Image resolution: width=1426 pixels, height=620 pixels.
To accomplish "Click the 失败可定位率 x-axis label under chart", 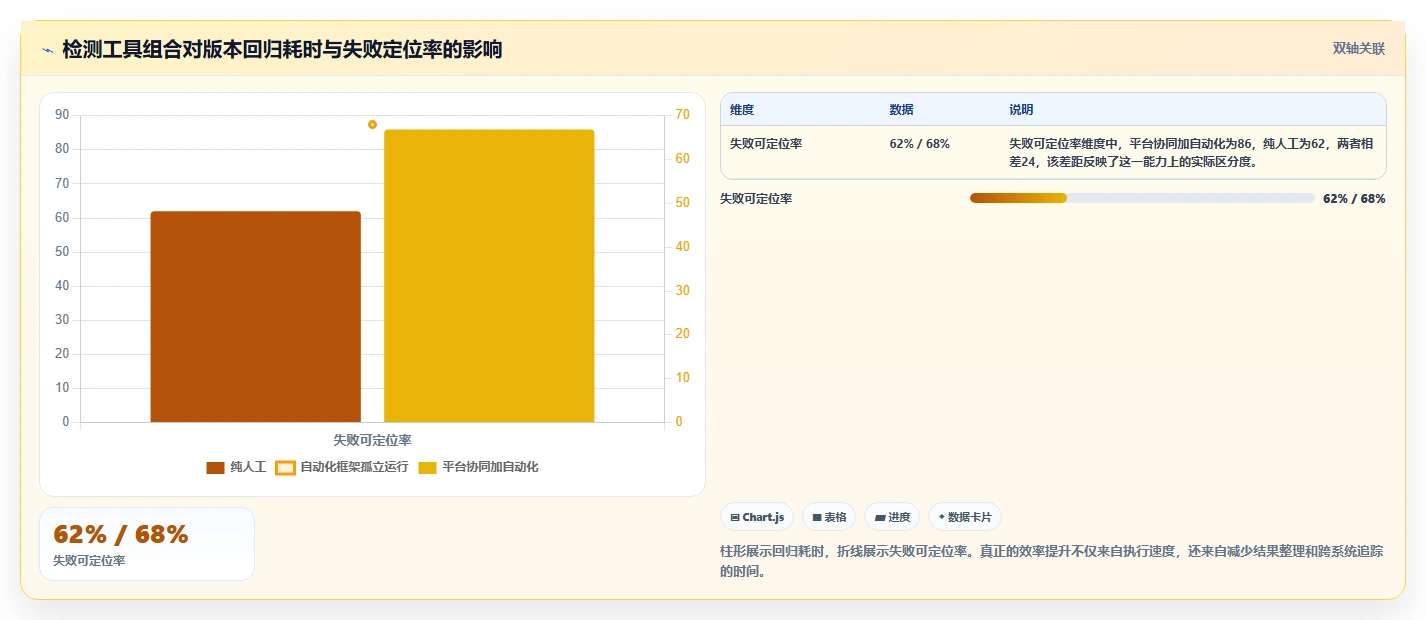I will tap(372, 440).
